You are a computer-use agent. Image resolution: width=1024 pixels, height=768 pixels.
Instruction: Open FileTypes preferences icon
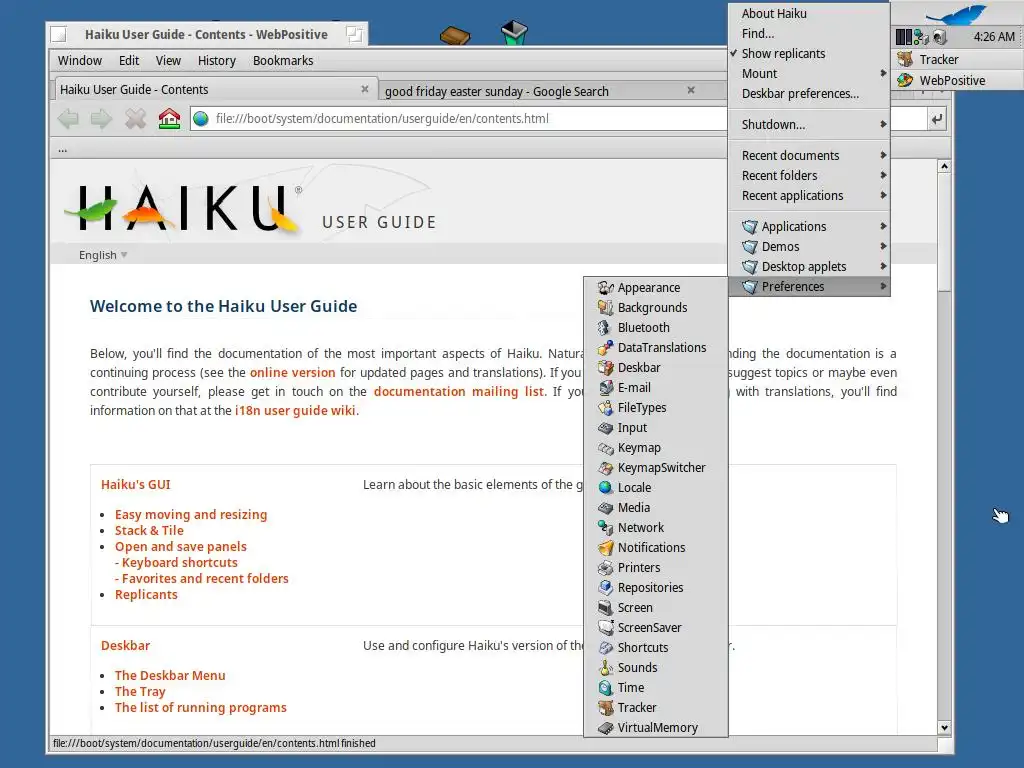(x=606, y=408)
